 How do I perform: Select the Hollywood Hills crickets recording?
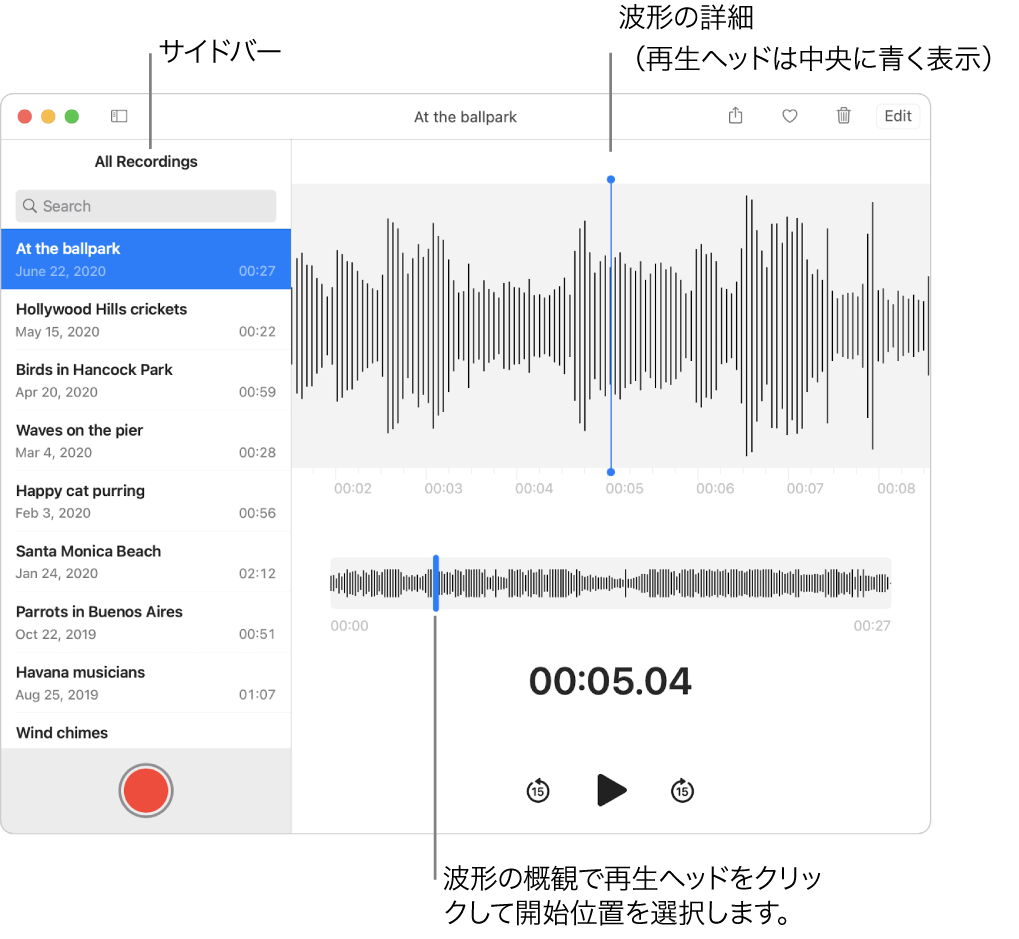pyautogui.click(x=146, y=320)
